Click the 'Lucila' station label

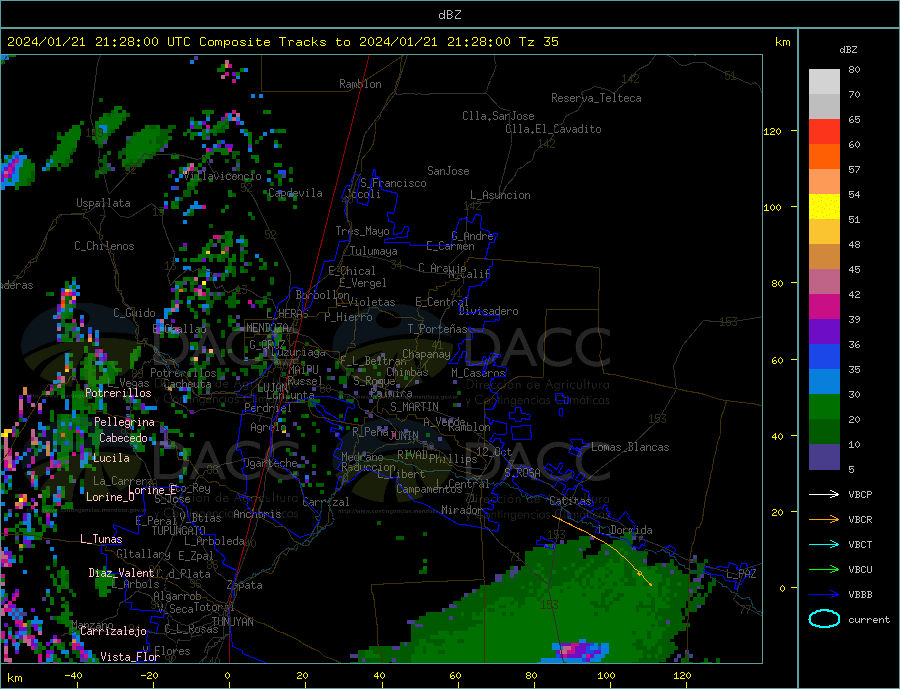[111, 458]
